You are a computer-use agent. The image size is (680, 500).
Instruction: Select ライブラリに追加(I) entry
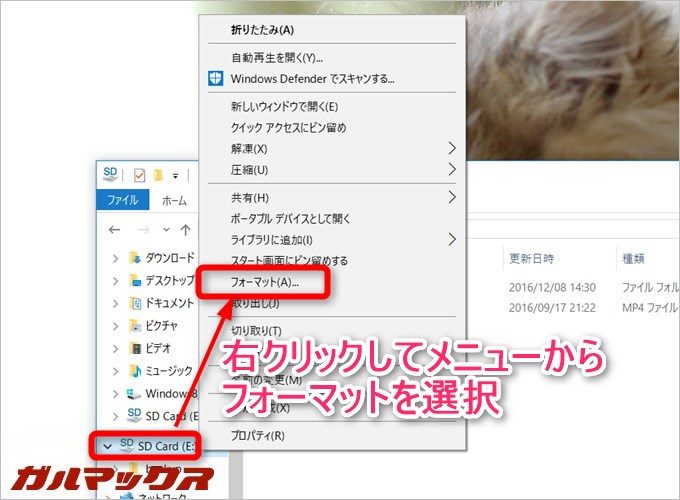tap(271, 240)
